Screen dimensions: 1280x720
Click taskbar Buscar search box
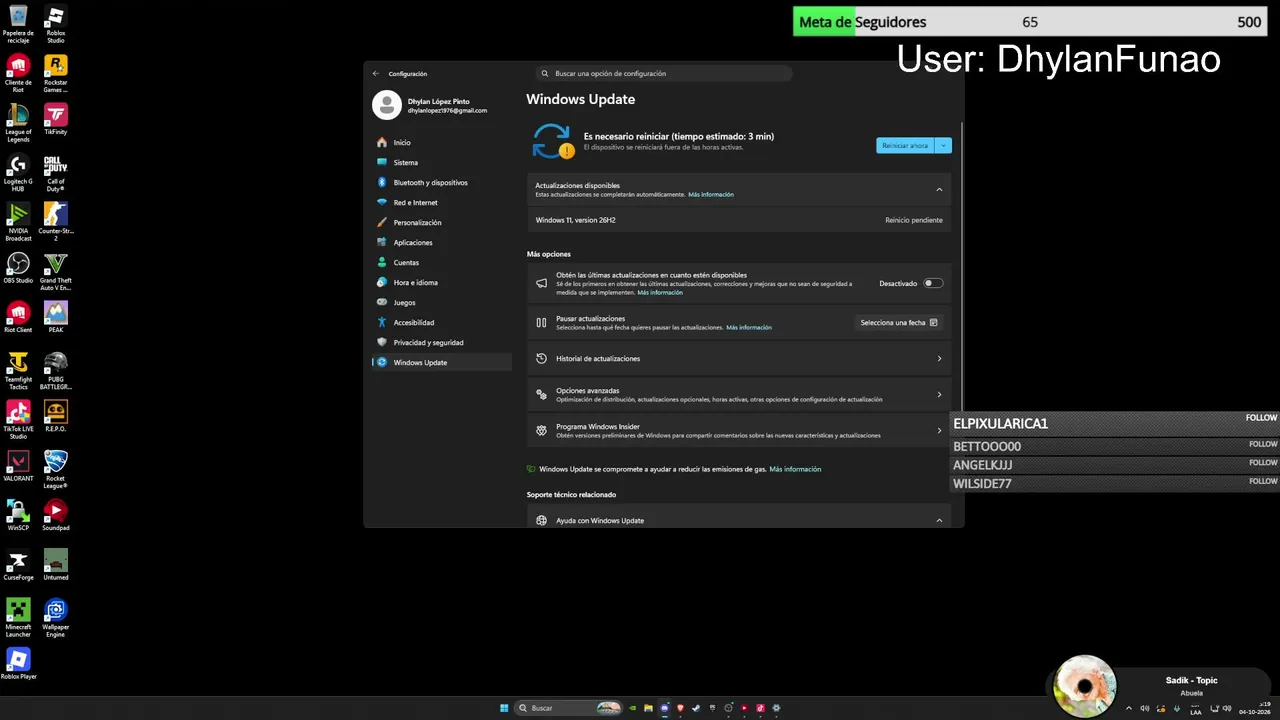tap(570, 708)
